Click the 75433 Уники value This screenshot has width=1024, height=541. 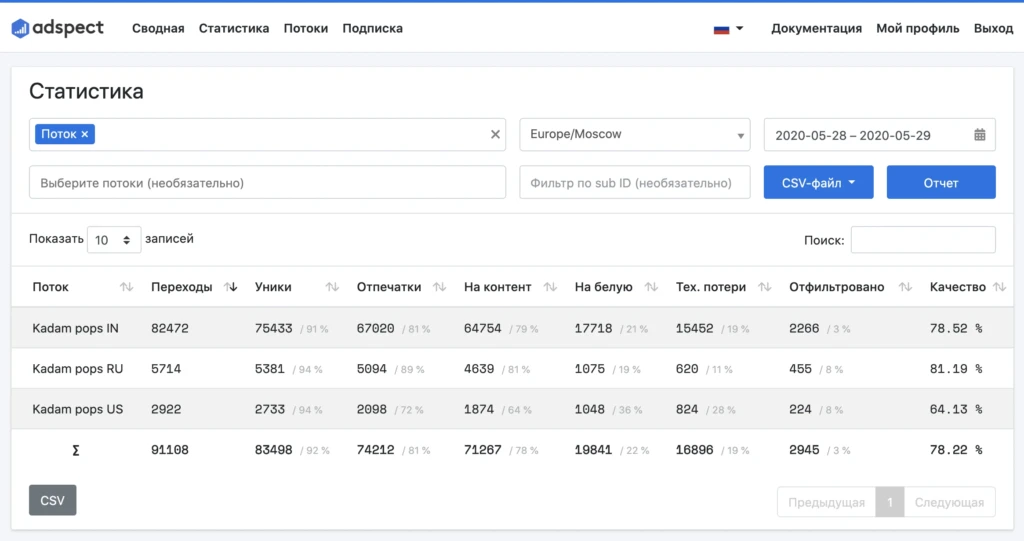[x=274, y=328]
